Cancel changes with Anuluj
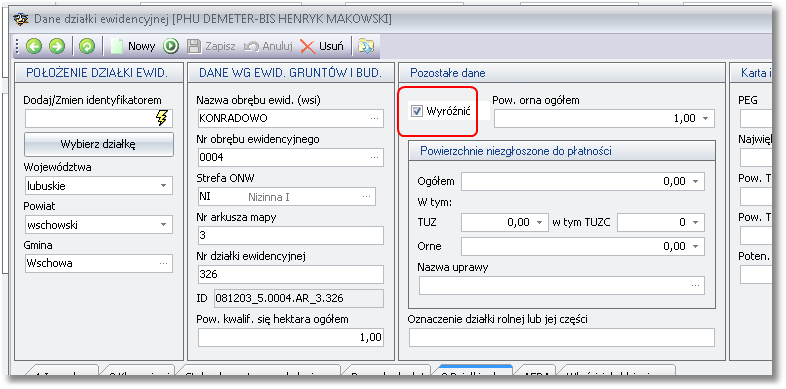 [268, 47]
